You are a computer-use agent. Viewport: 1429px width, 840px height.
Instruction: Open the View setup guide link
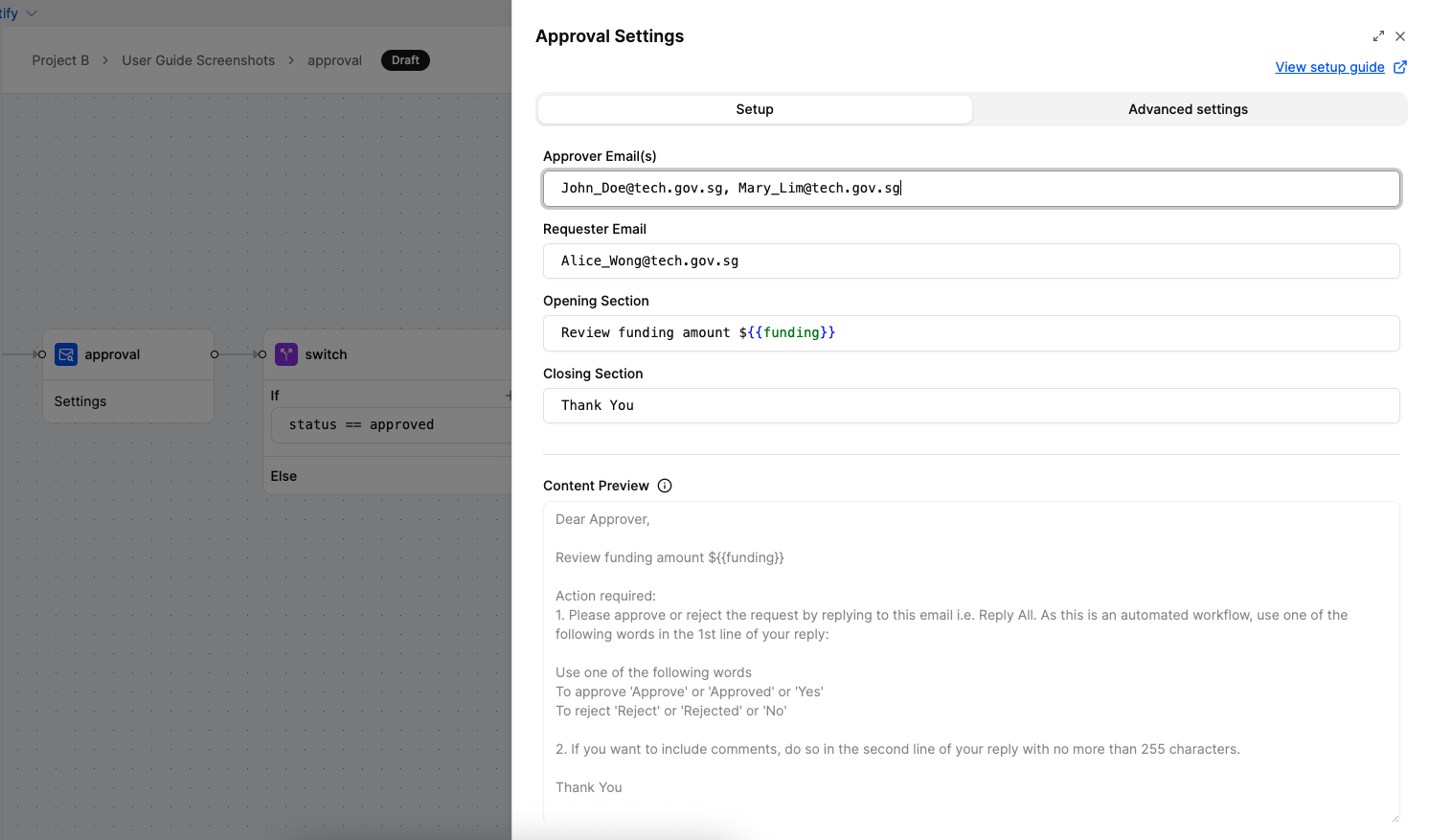pos(1329,67)
